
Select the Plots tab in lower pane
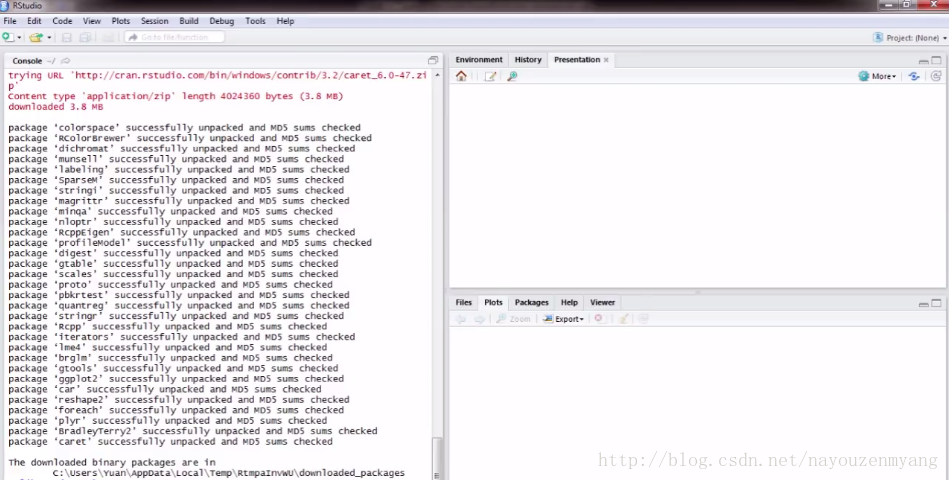click(493, 302)
